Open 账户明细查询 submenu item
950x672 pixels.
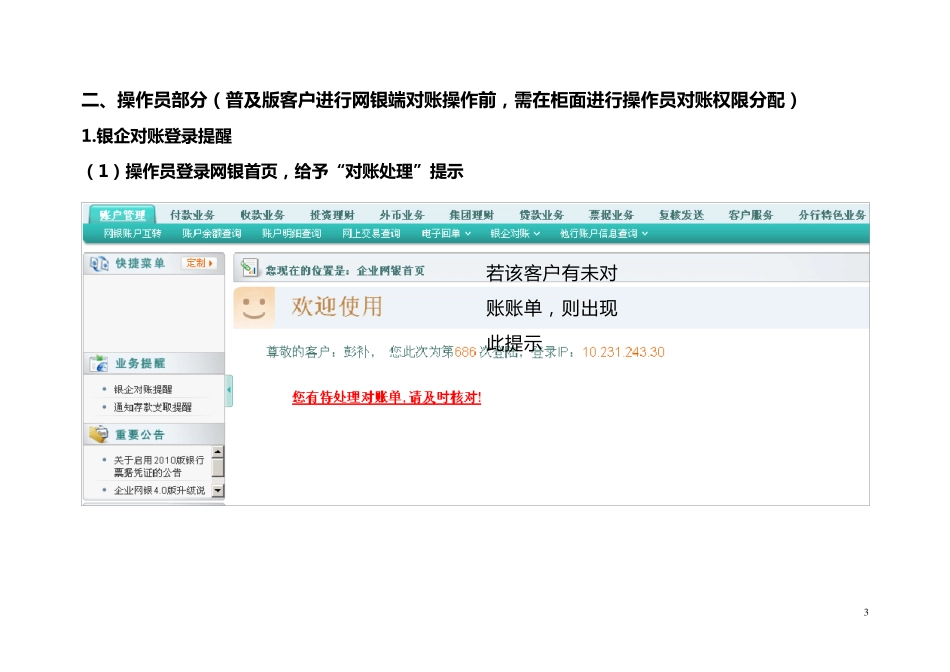click(x=291, y=233)
